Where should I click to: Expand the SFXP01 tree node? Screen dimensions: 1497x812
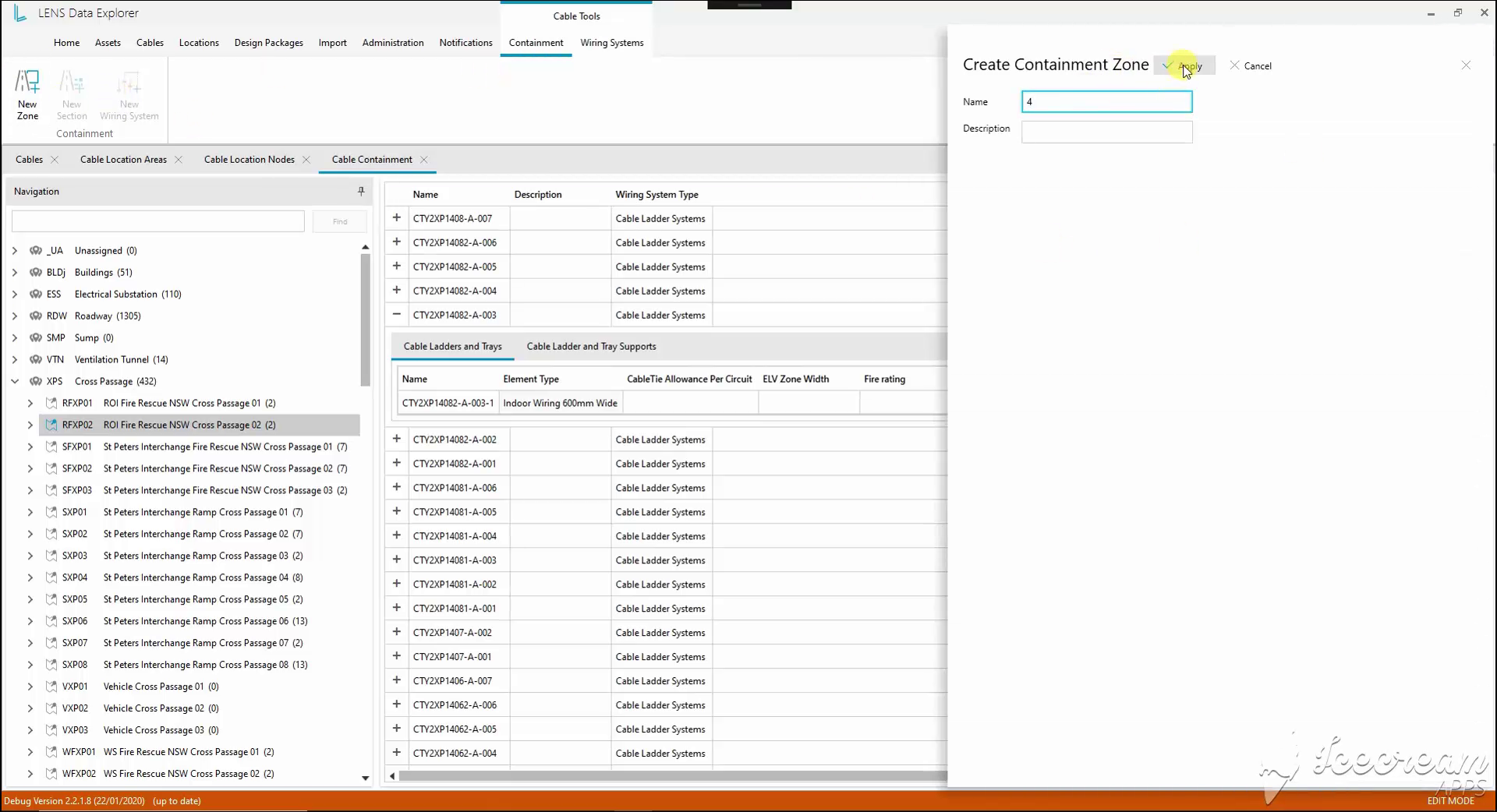pos(30,447)
